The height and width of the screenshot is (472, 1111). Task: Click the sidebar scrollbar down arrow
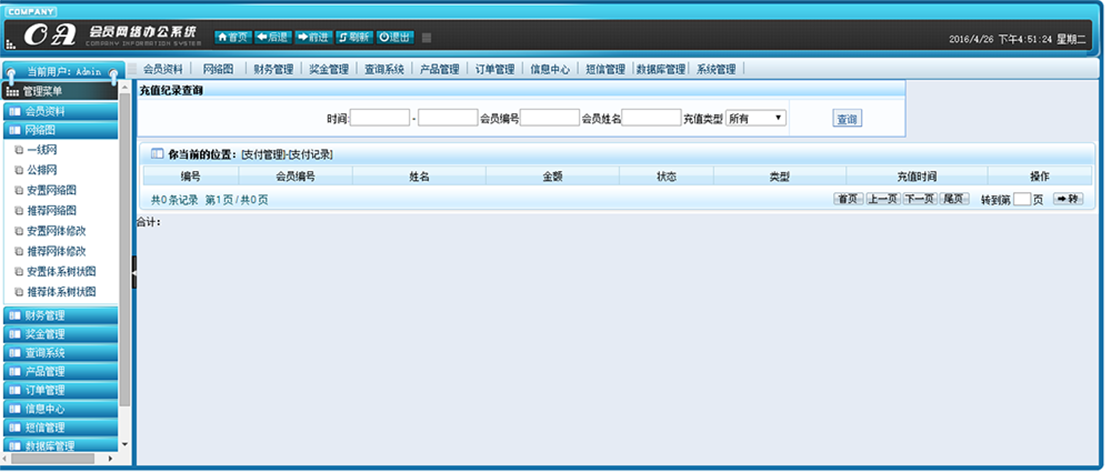click(x=125, y=444)
